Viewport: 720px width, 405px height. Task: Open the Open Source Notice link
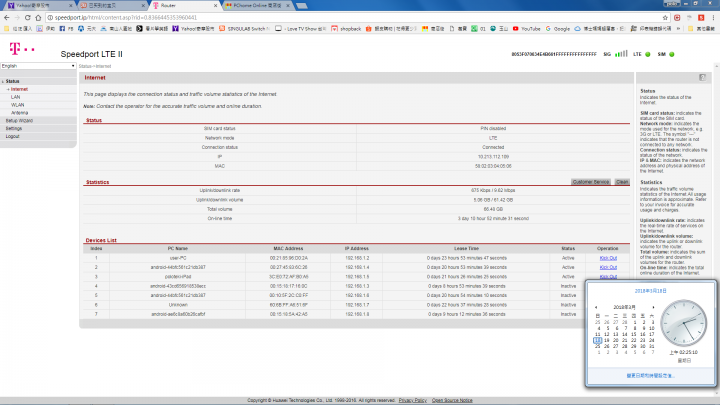(x=452, y=400)
